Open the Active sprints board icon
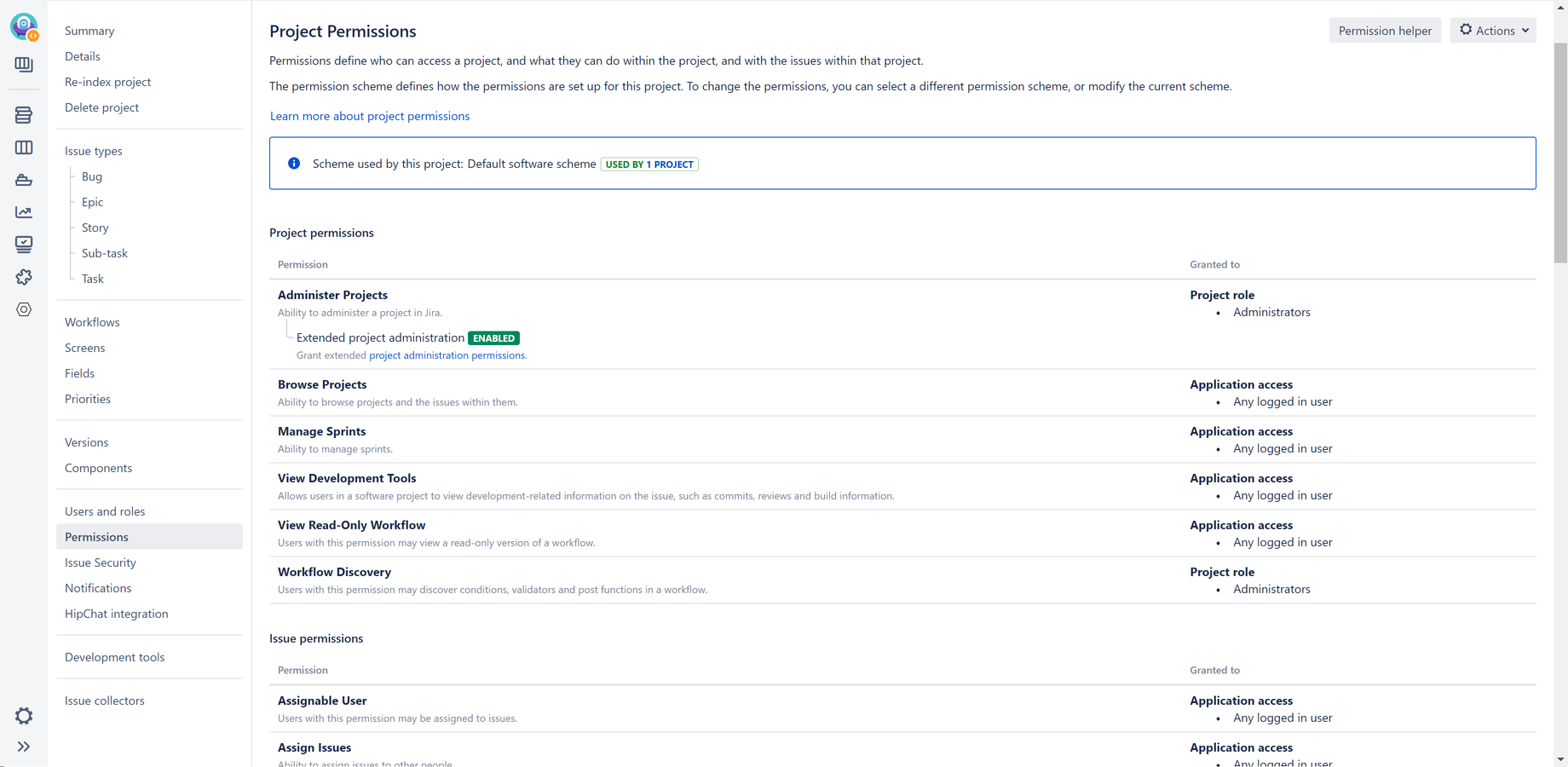 coord(24,147)
